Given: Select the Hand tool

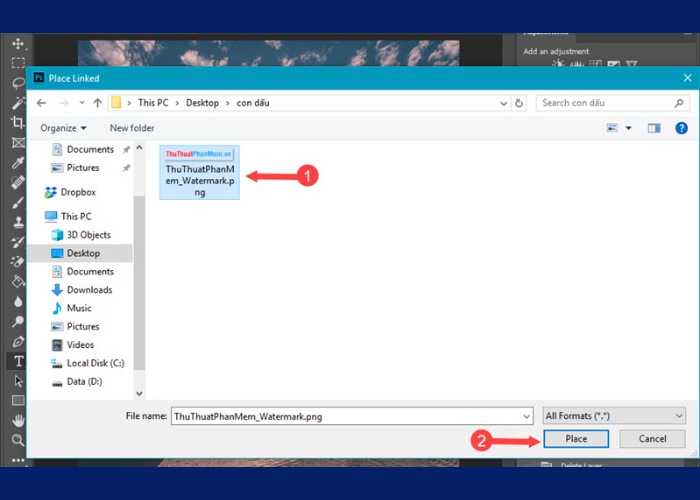Looking at the screenshot, I should pos(17,419).
